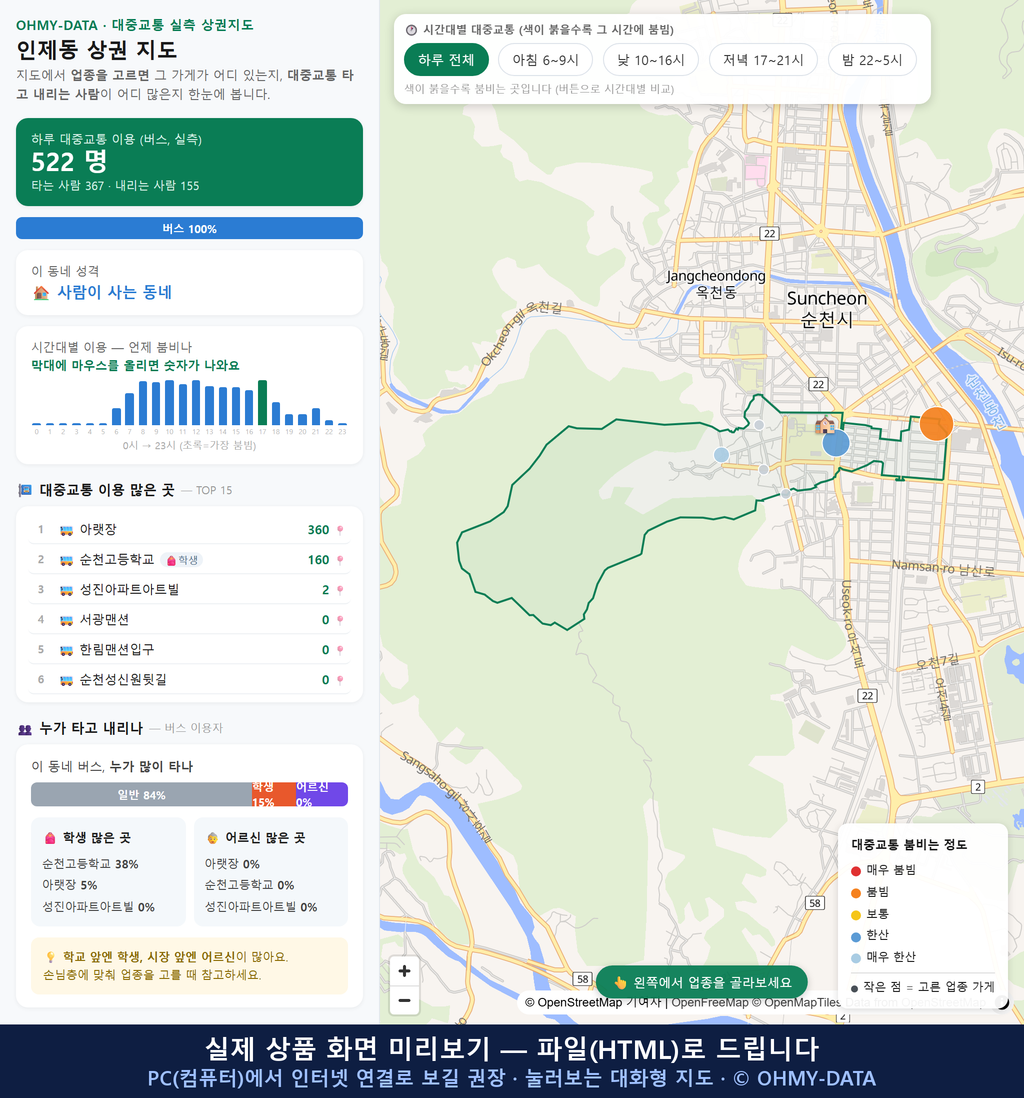The width and height of the screenshot is (1024, 1098).
Task: Locate 성진아파트아트빌 via its pin icon
Action: (340, 590)
